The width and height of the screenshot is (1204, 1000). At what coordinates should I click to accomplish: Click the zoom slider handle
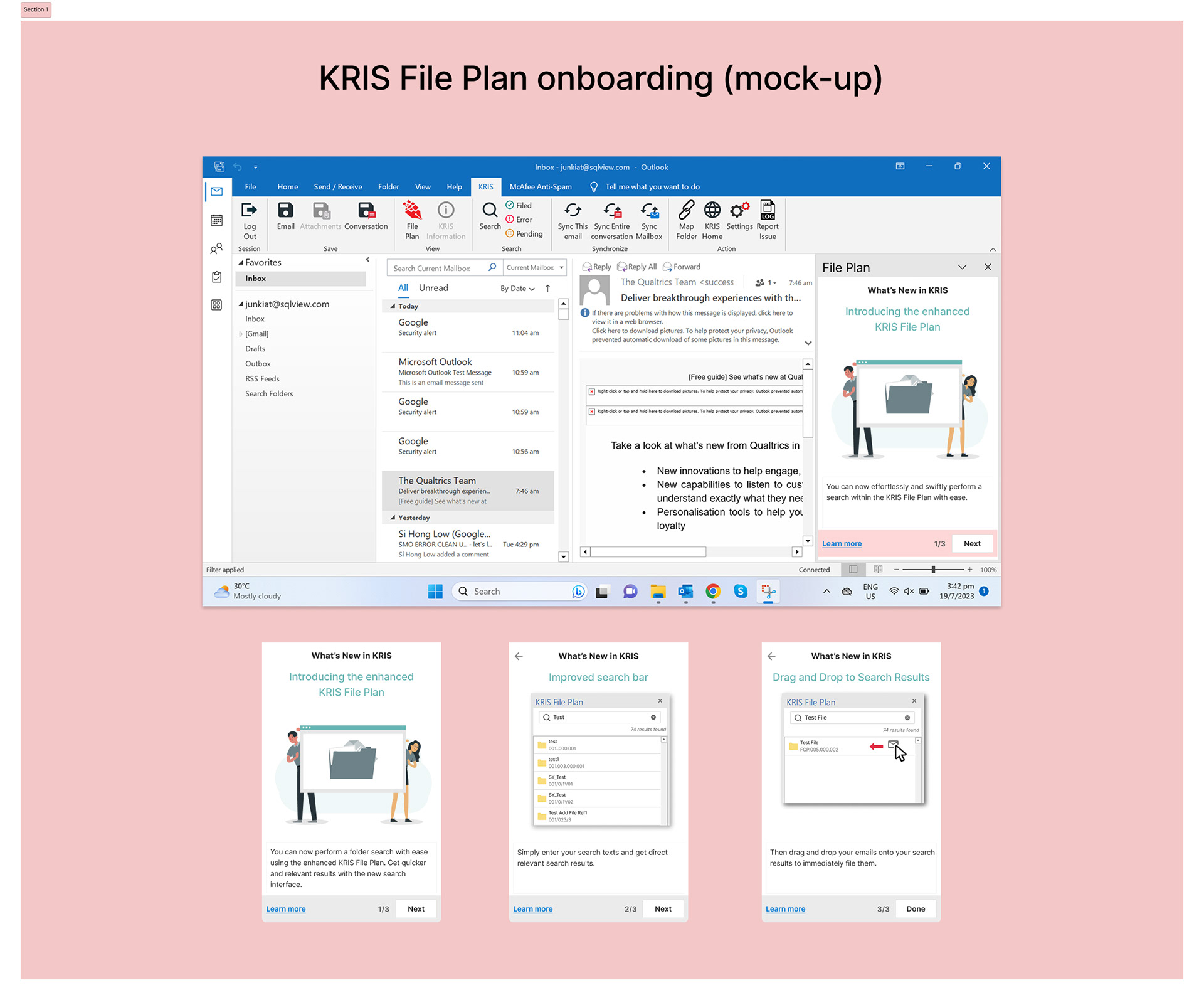click(933, 570)
